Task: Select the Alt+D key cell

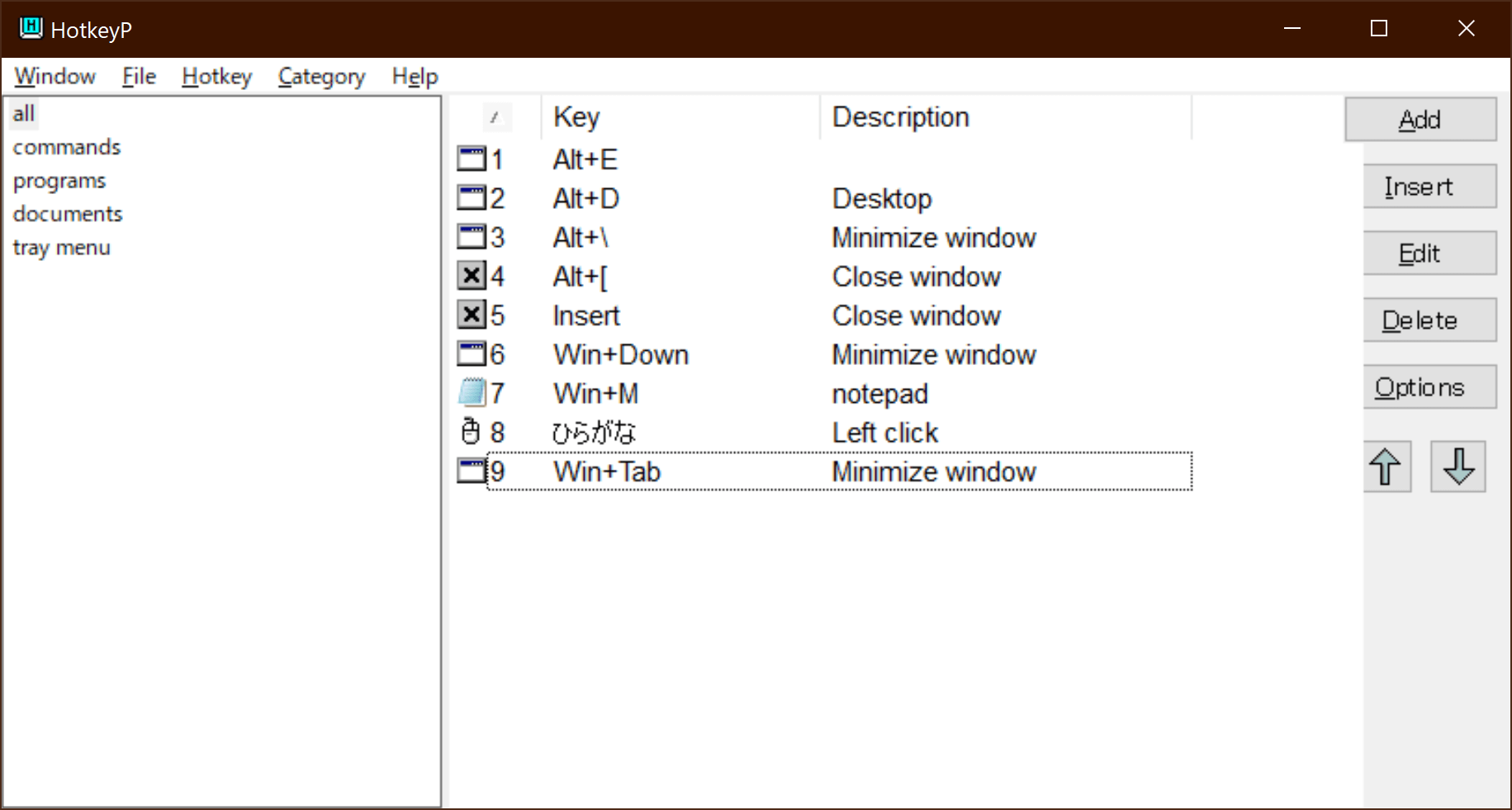Action: tap(586, 197)
